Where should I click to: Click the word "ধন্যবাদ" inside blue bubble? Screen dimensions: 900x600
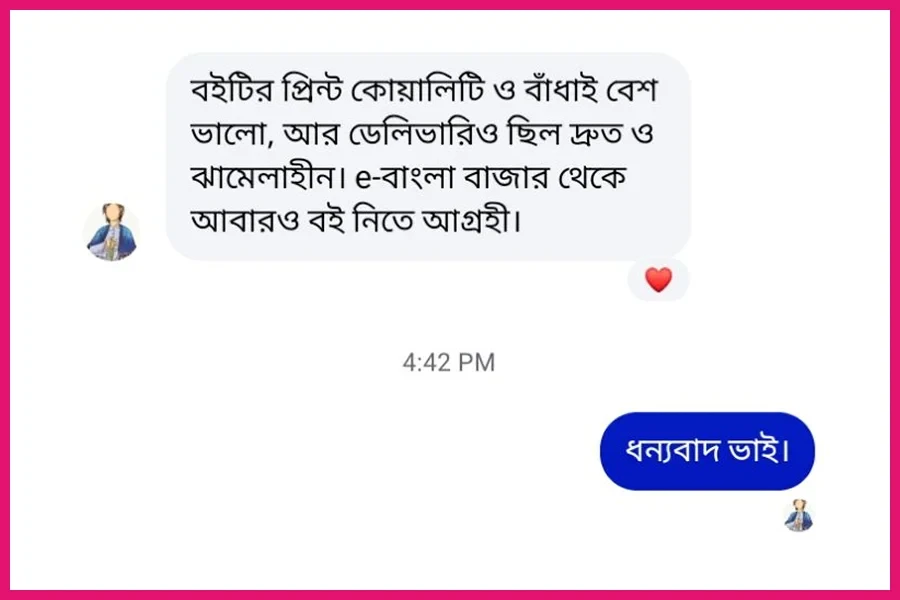click(x=672, y=451)
